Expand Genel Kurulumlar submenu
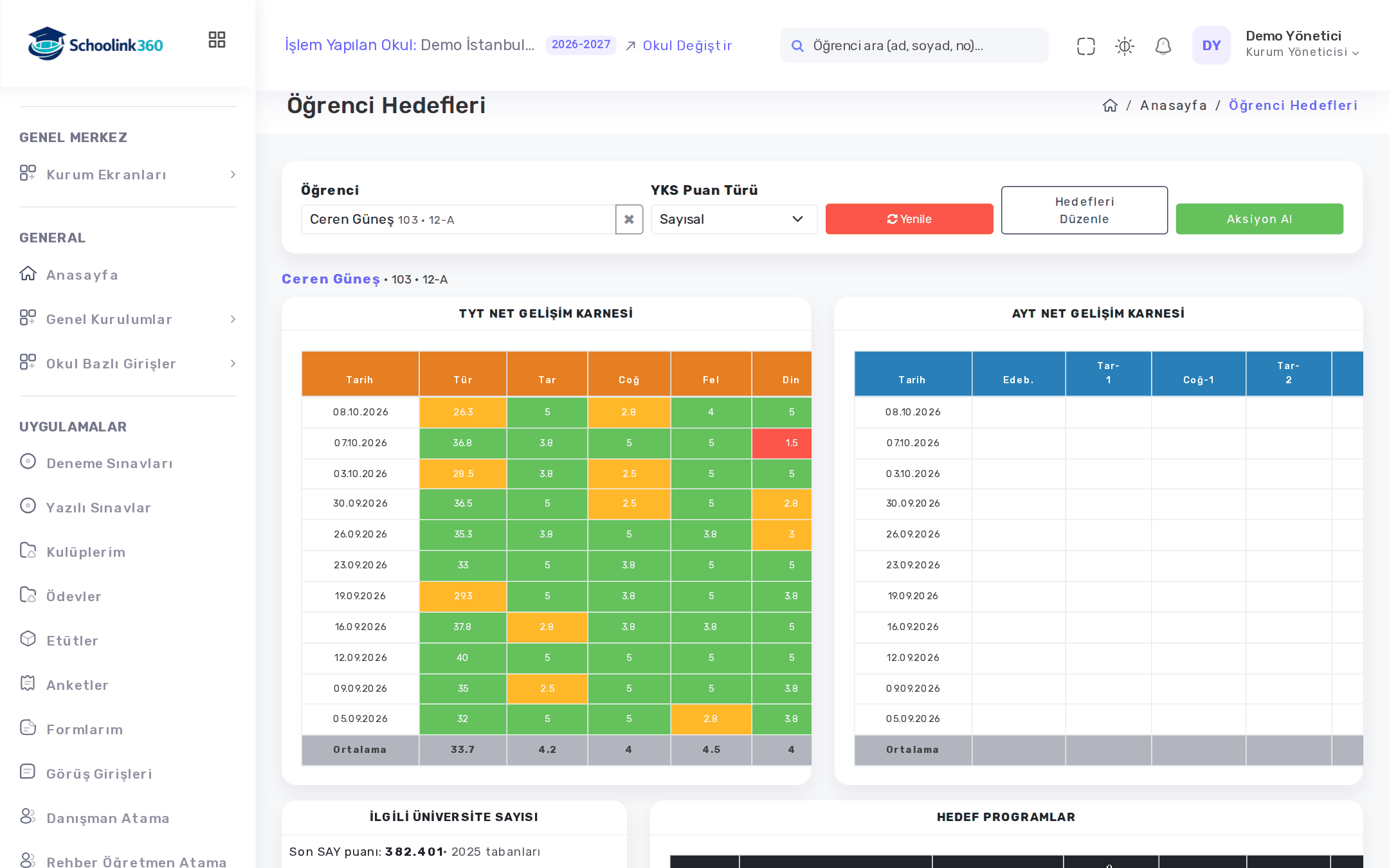The height and width of the screenshot is (868, 1389). point(128,319)
